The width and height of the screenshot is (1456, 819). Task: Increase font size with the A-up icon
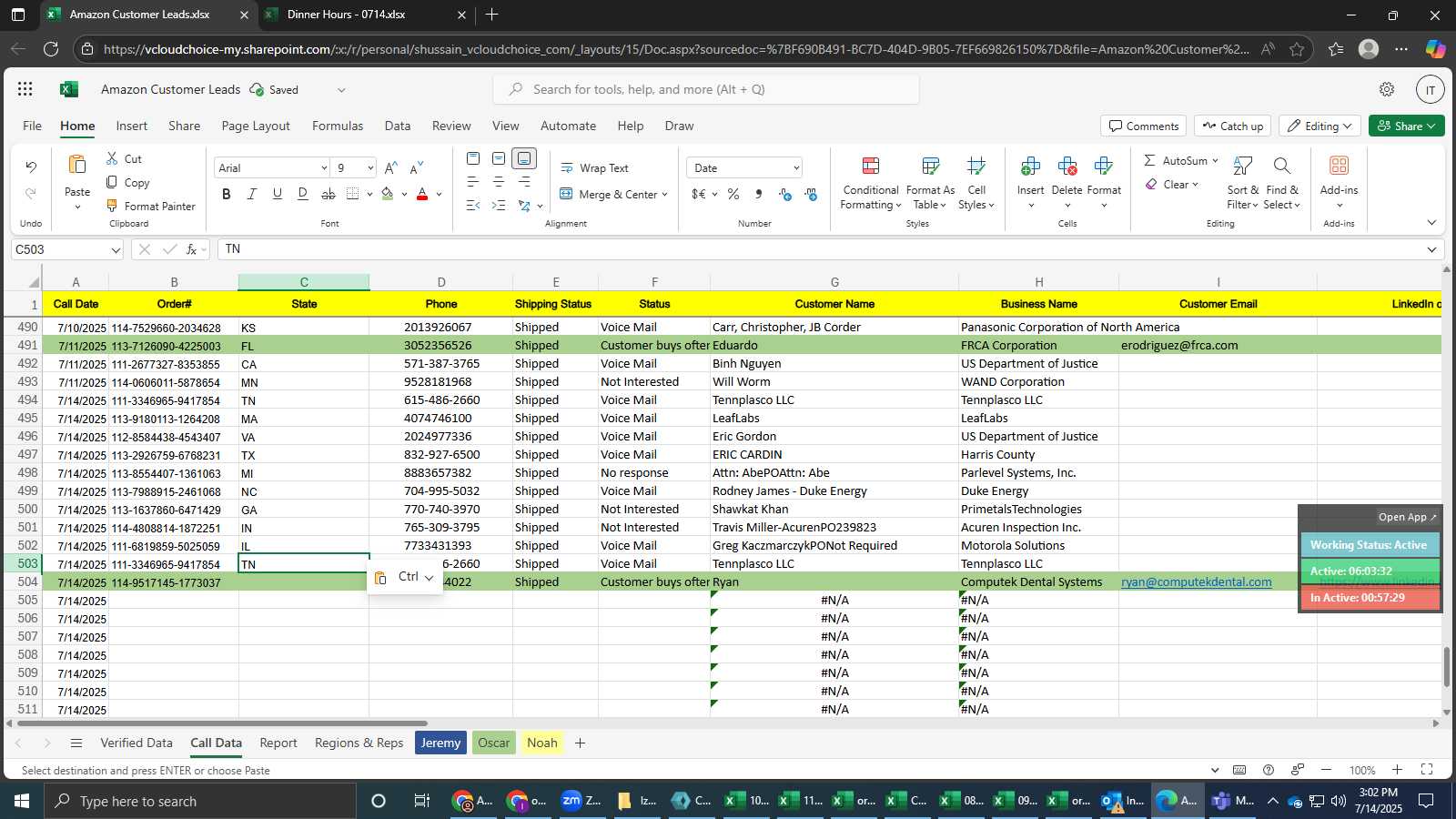(390, 167)
